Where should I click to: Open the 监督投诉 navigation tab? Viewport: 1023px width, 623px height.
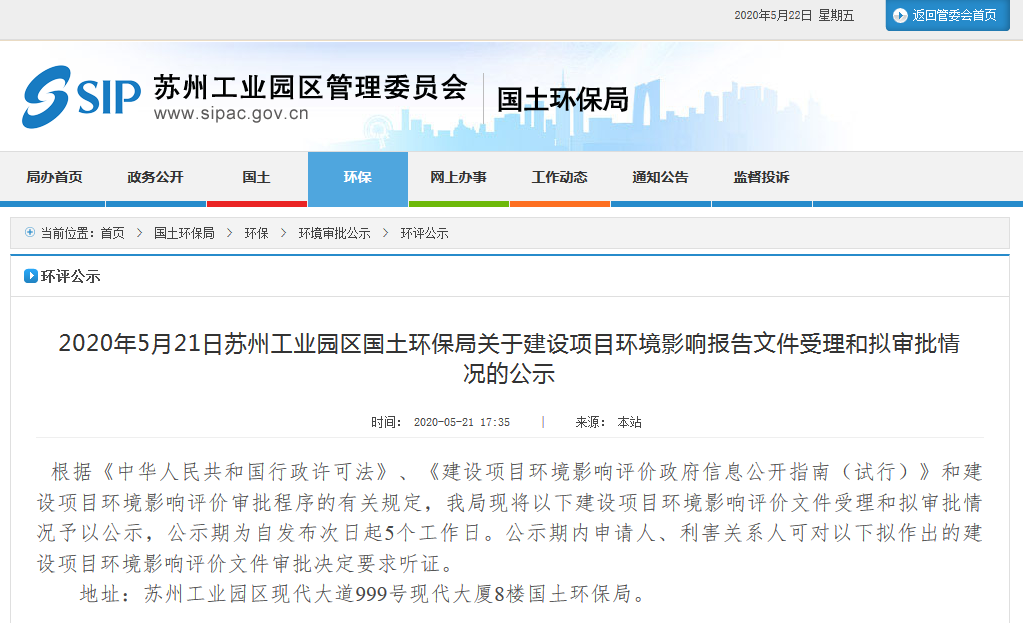pos(761,178)
